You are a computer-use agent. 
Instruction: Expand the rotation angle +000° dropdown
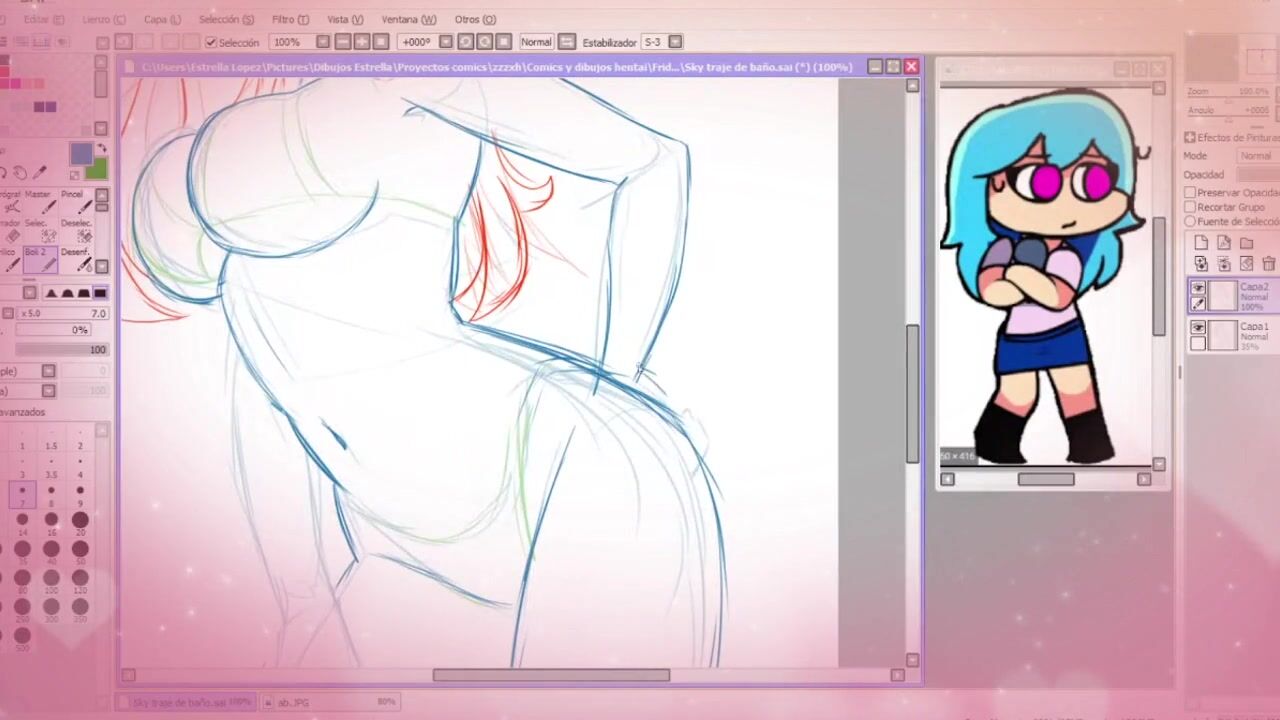(x=446, y=42)
